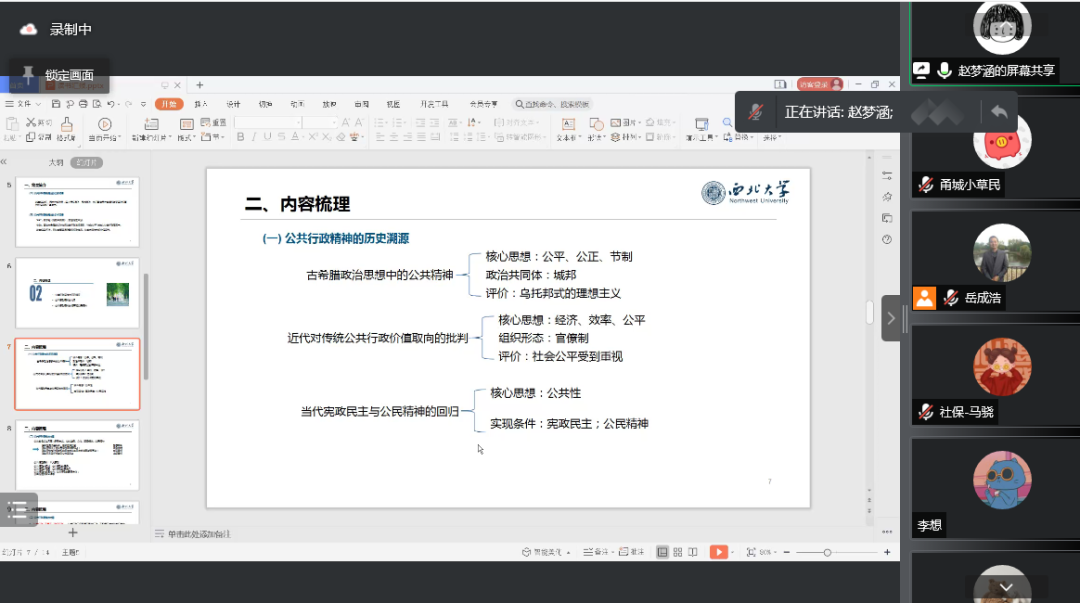Start slideshow with orange play button
Viewport: 1080px width, 603px height.
719,552
